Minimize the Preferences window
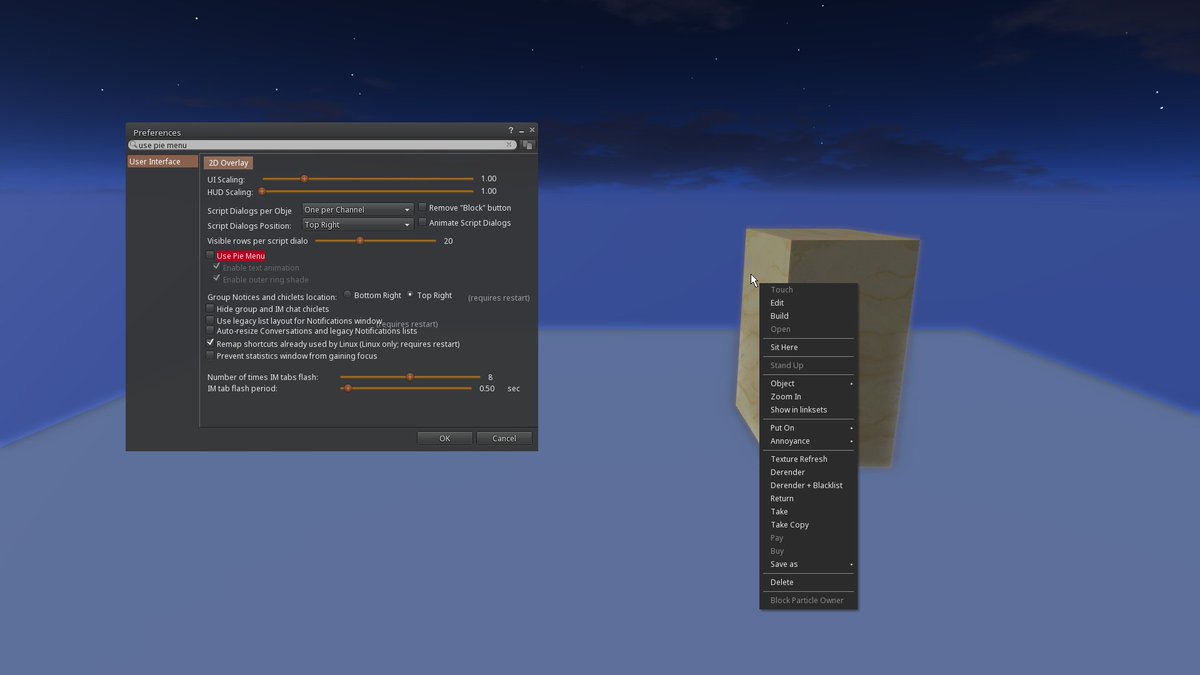 click(521, 131)
